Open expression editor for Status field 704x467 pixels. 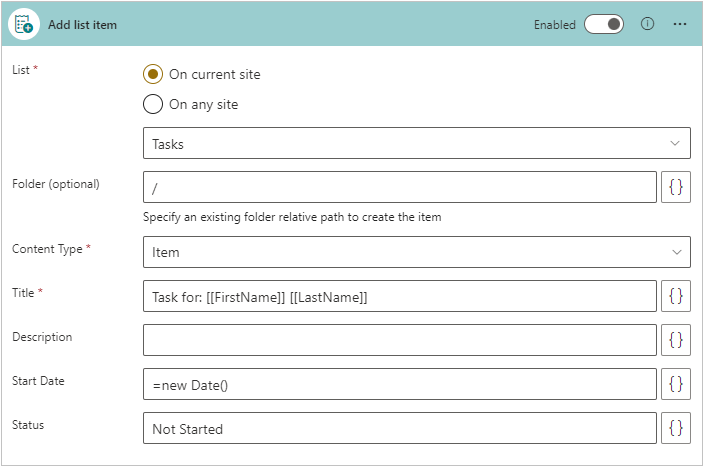tap(676, 428)
